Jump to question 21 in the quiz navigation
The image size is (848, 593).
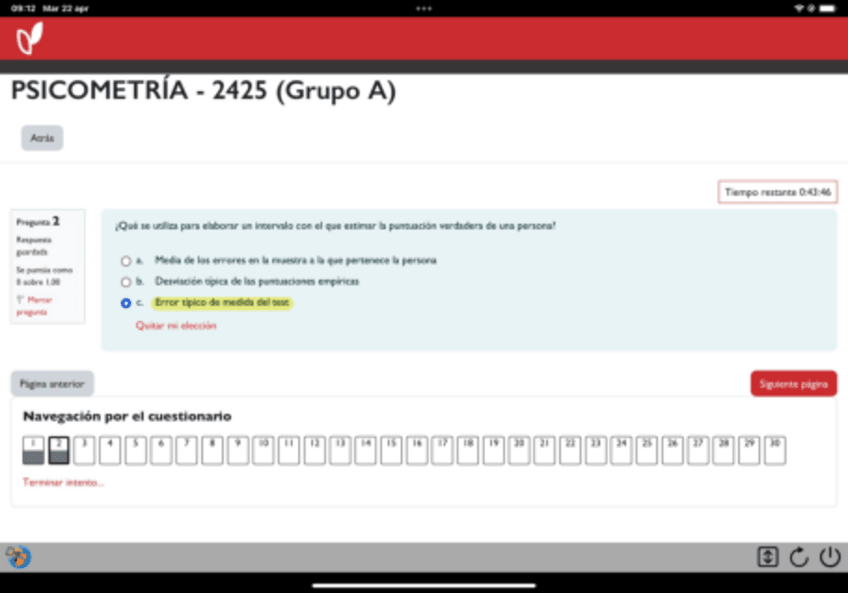tap(545, 450)
